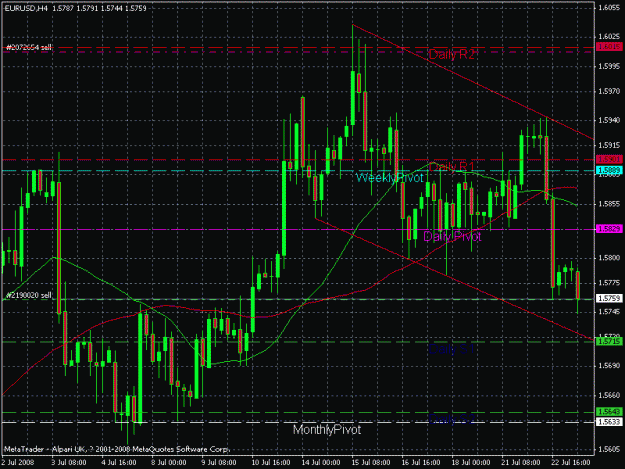Click the magenta 1.5829 price tag
The width and height of the screenshot is (625, 469).
coord(609,229)
